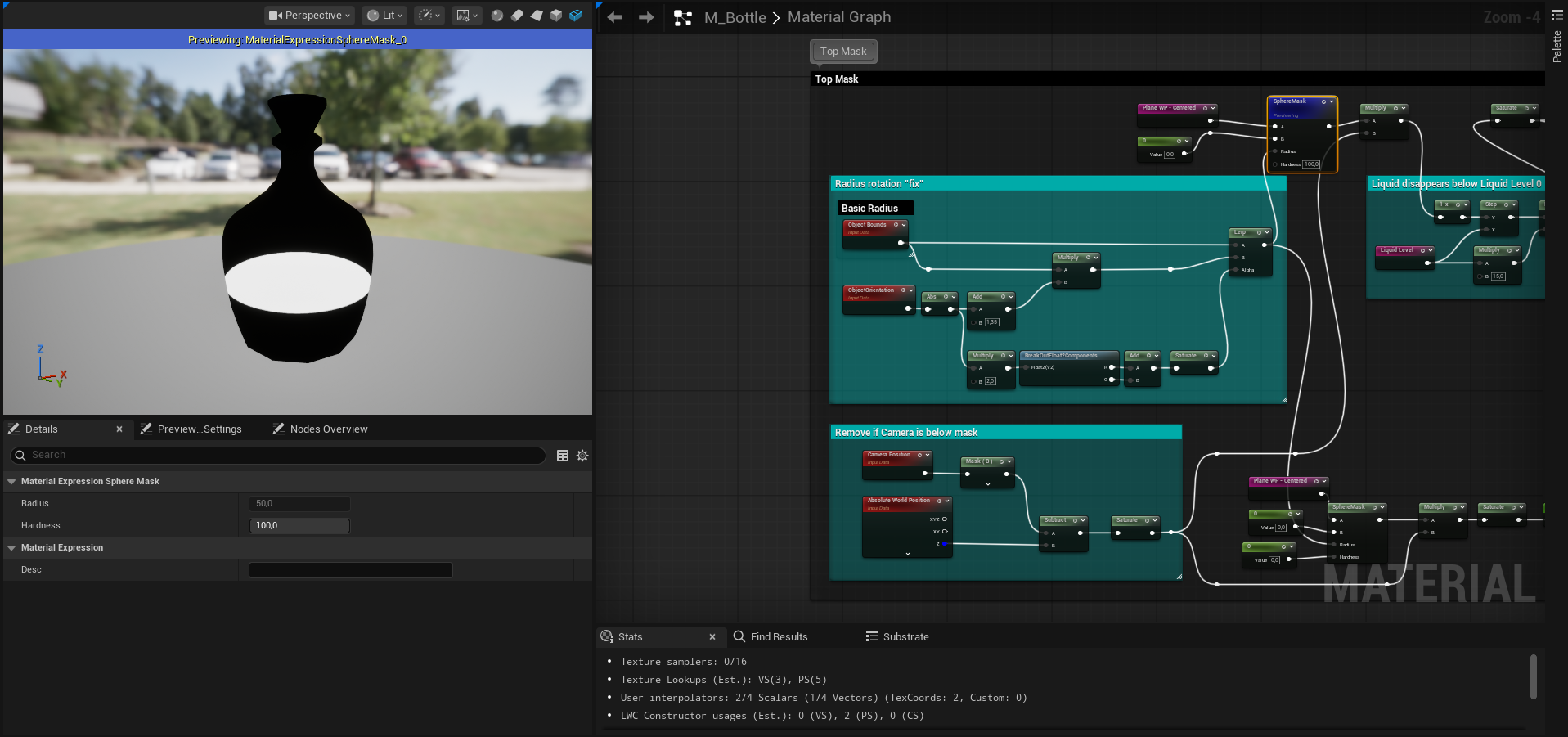Image resolution: width=1568 pixels, height=737 pixels.
Task: Switch to the Nodes Overview tab
Action: (328, 429)
